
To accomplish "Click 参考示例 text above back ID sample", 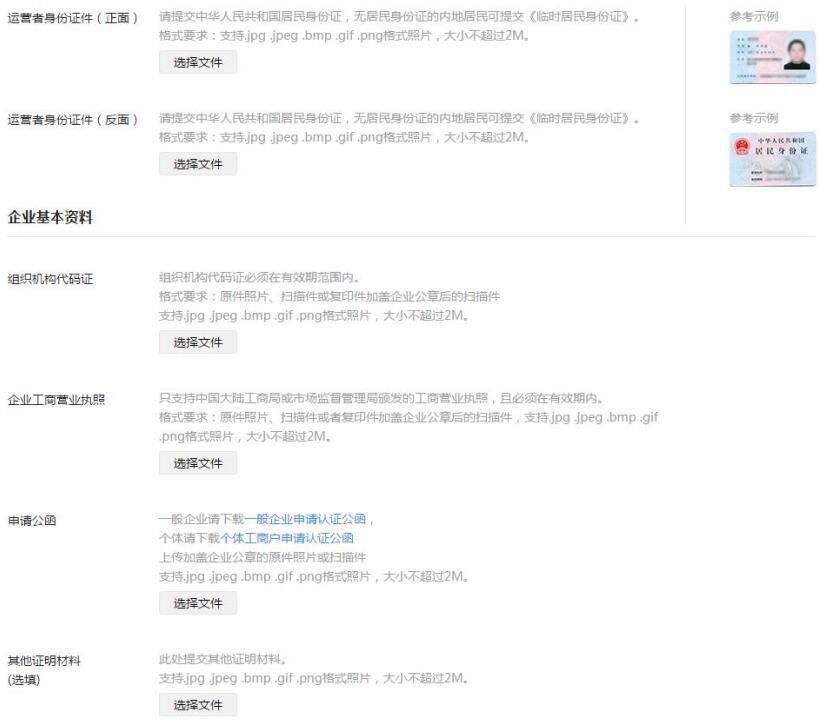I will (x=754, y=118).
